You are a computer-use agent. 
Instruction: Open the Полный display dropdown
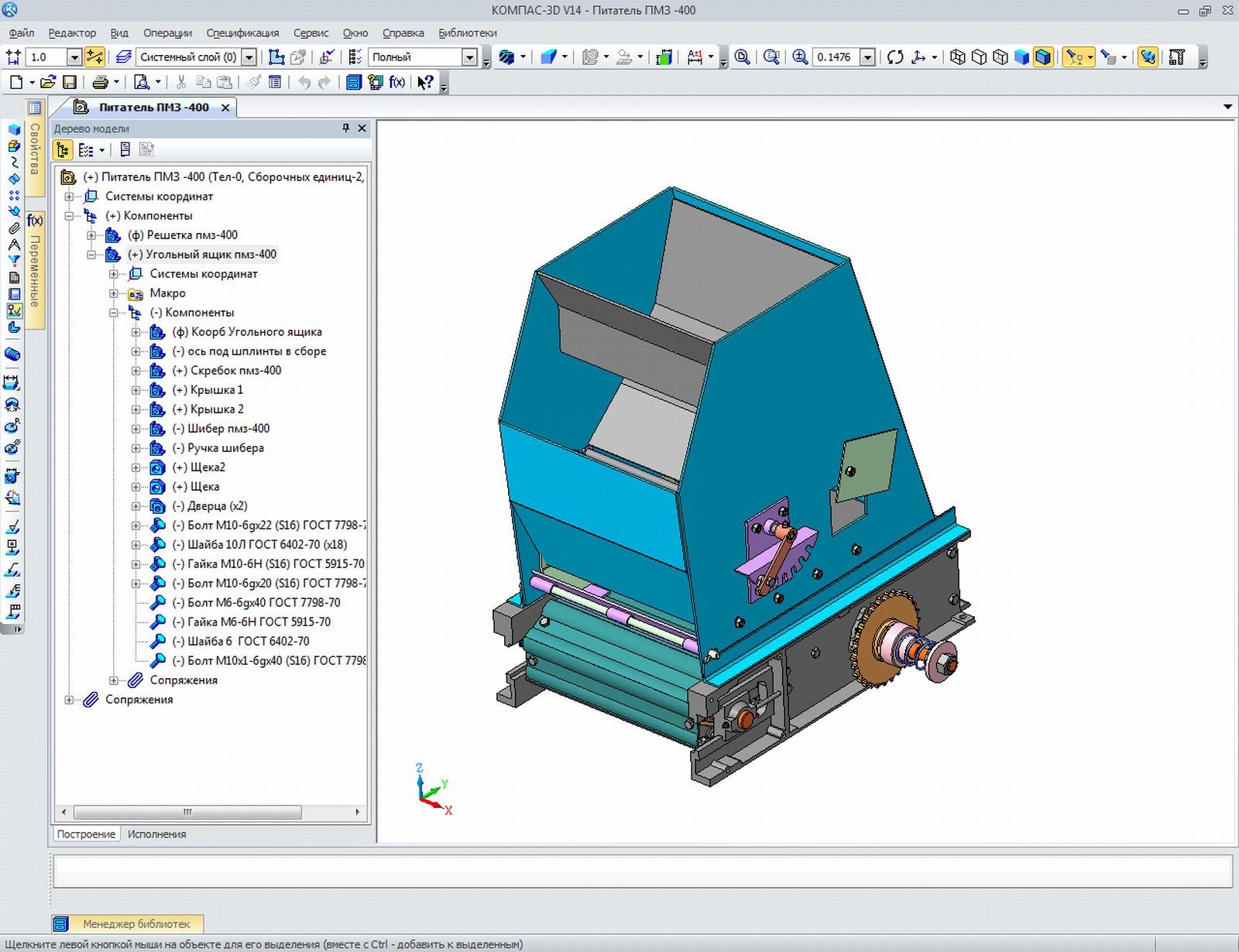[x=469, y=57]
